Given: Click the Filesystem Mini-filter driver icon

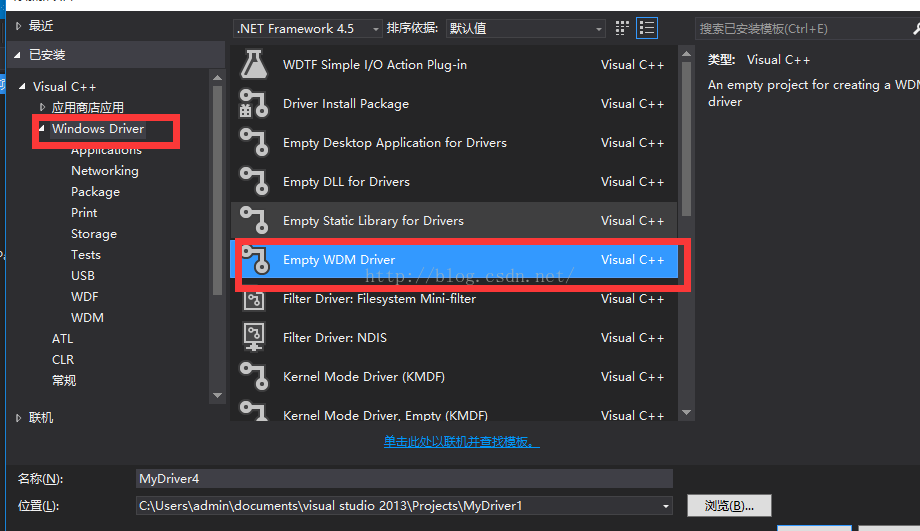Looking at the screenshot, I should click(254, 299).
